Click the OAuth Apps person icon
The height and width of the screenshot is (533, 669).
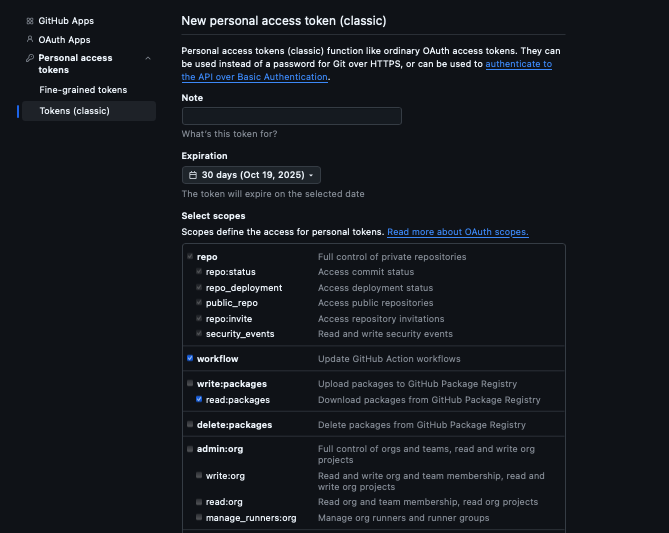[x=29, y=40]
